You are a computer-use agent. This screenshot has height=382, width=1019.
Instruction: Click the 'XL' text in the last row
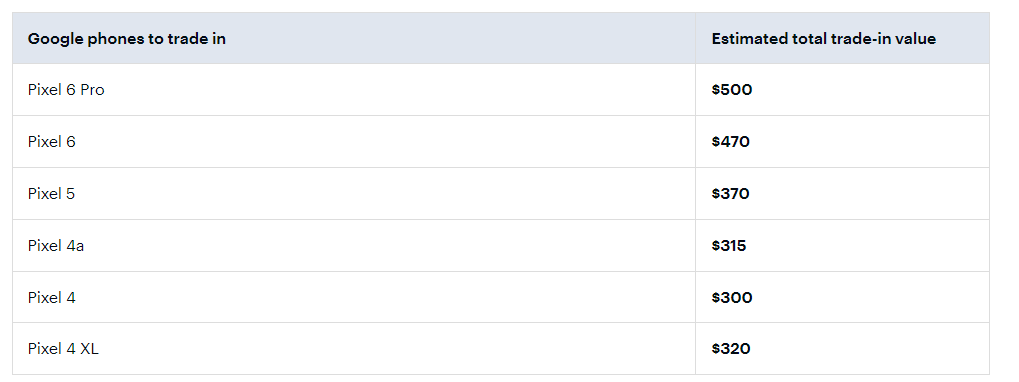point(90,349)
